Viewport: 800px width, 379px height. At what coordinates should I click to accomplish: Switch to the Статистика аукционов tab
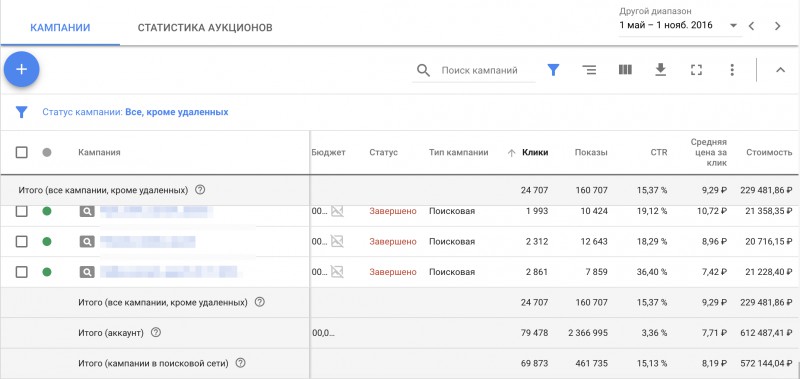(x=205, y=28)
